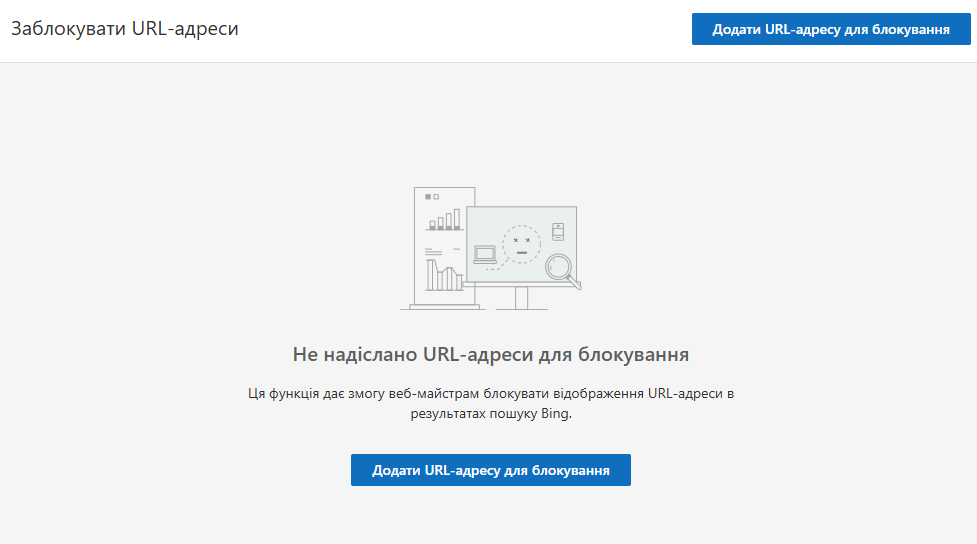The height and width of the screenshot is (544, 977).
Task: Click the monitor stand in the illustration
Action: point(520,298)
